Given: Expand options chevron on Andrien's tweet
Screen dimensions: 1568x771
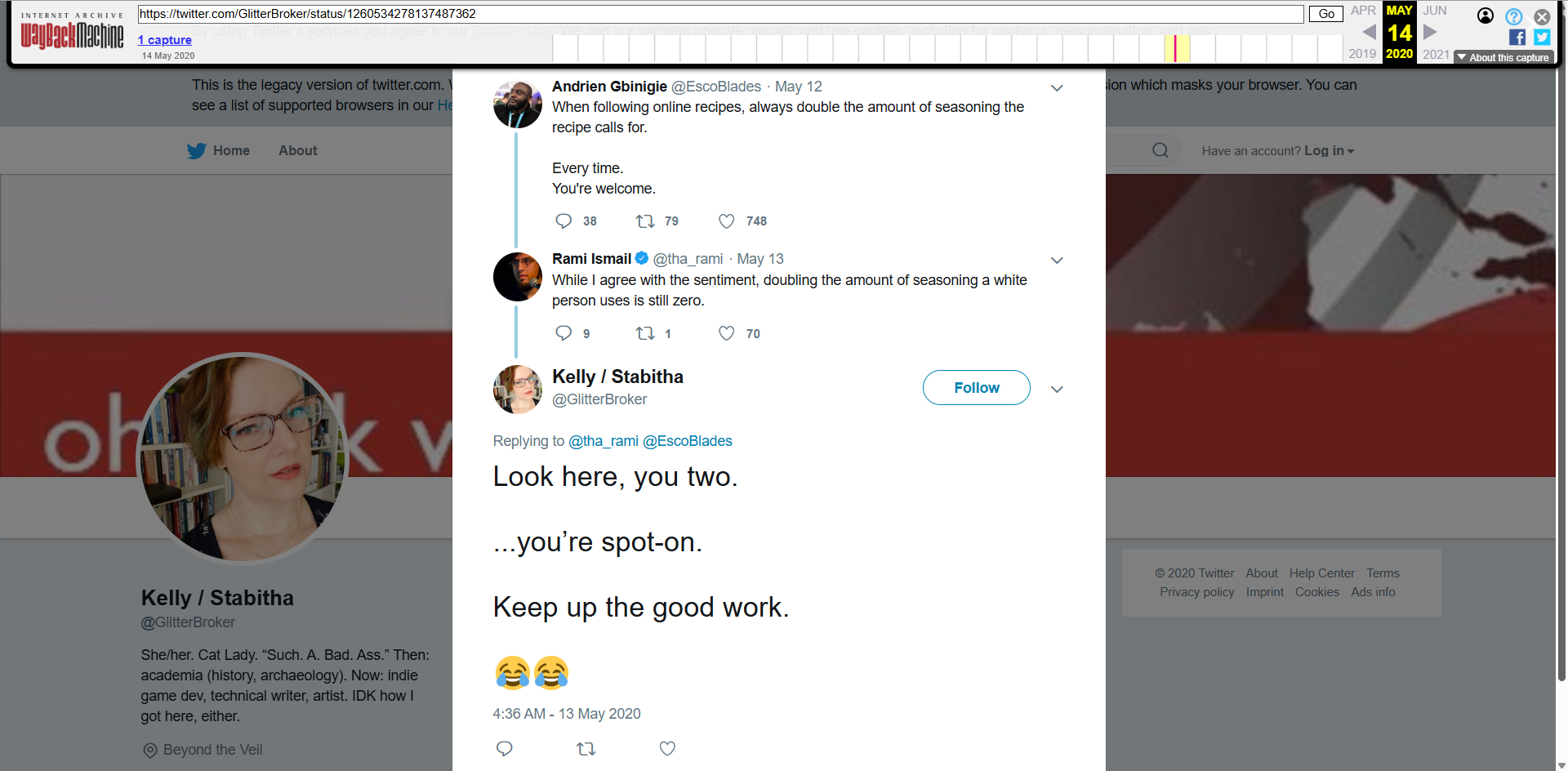Looking at the screenshot, I should pyautogui.click(x=1057, y=88).
